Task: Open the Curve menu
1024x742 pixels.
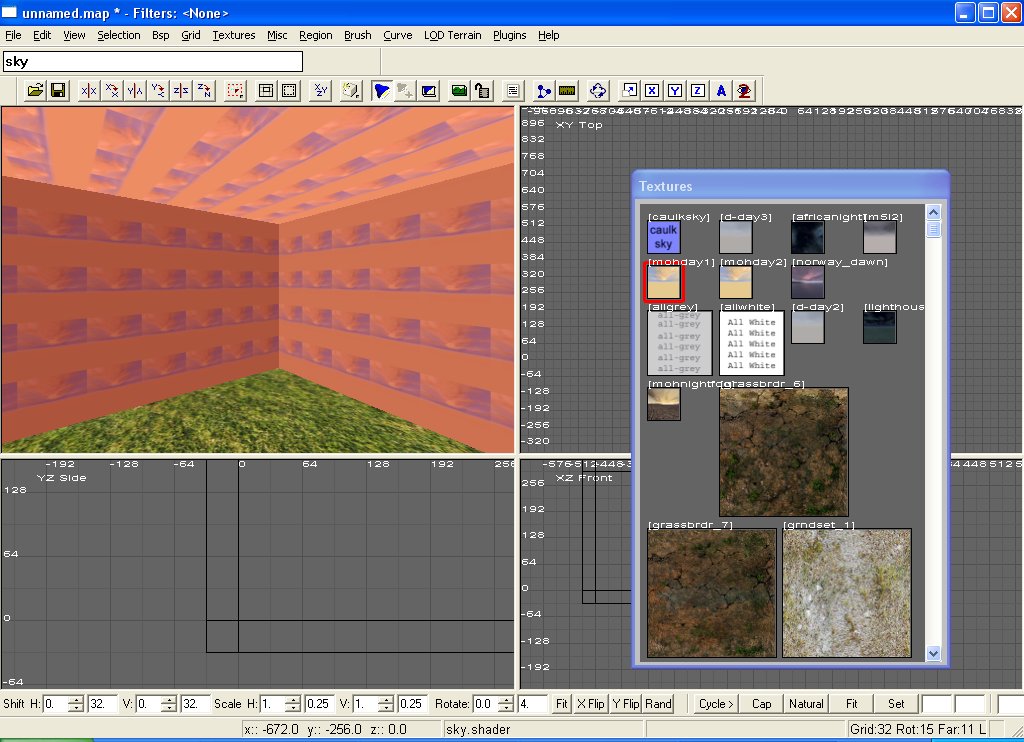Action: click(397, 35)
